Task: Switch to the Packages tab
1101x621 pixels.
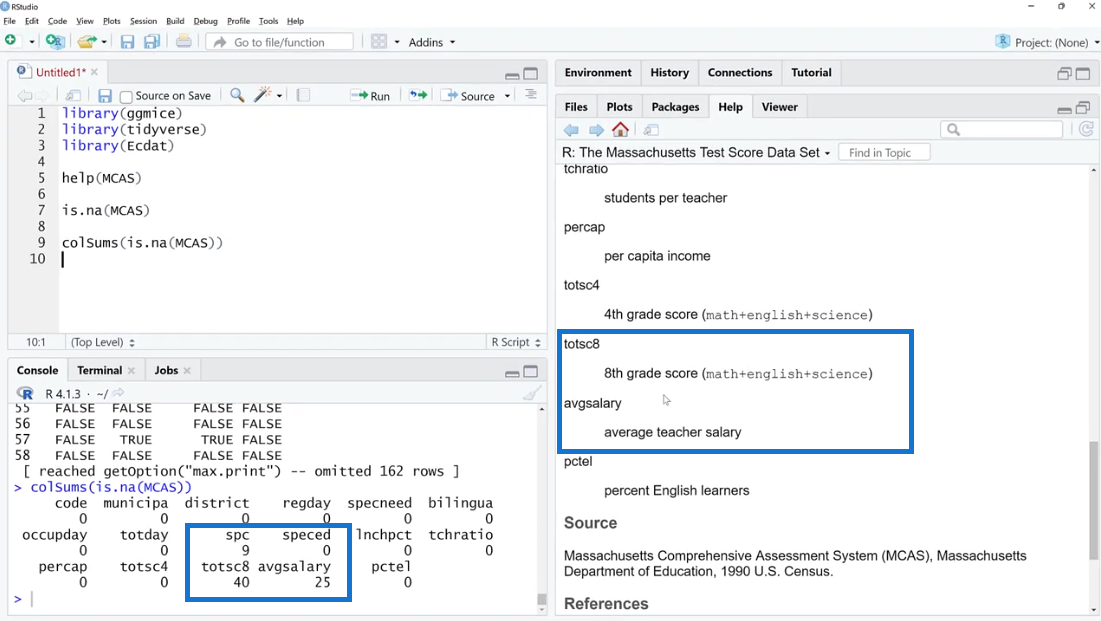Action: click(675, 107)
